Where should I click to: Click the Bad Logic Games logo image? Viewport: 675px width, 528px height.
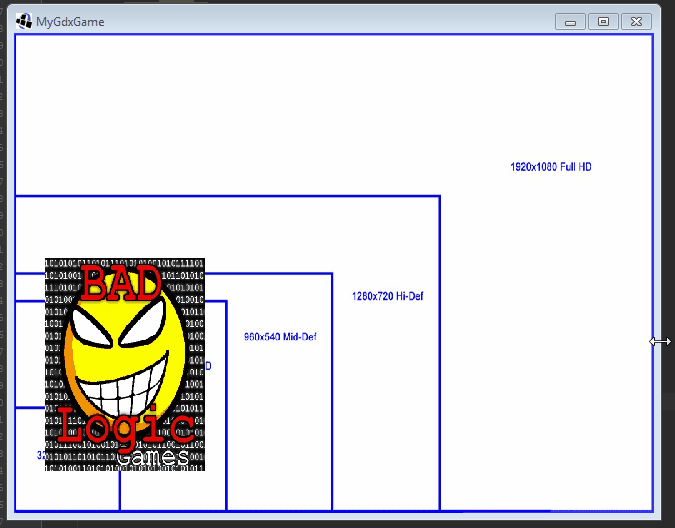click(125, 364)
